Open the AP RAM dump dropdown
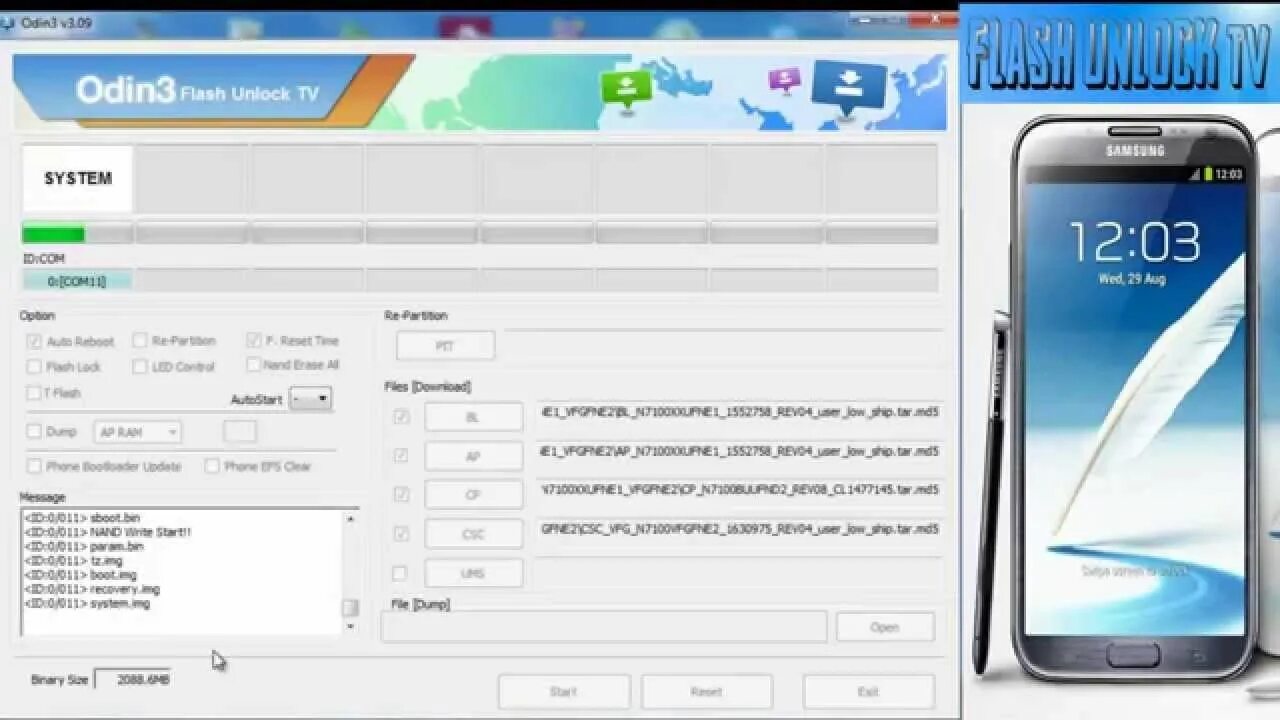 pos(138,432)
